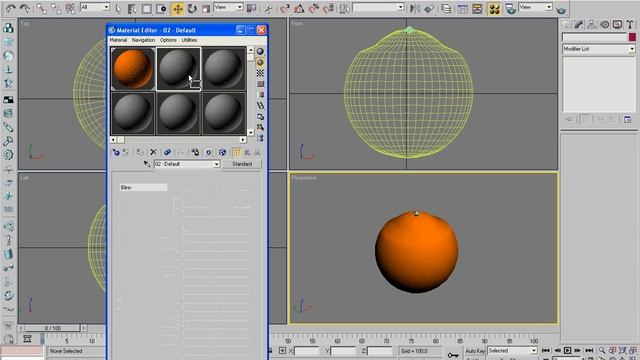Activate the Select and Link tool

pos(41,8)
